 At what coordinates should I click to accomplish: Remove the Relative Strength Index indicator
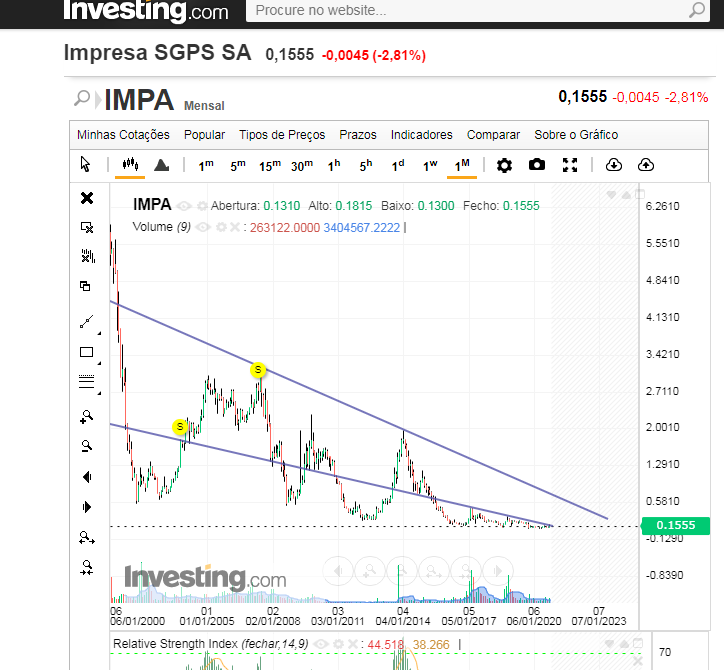[x=352, y=644]
